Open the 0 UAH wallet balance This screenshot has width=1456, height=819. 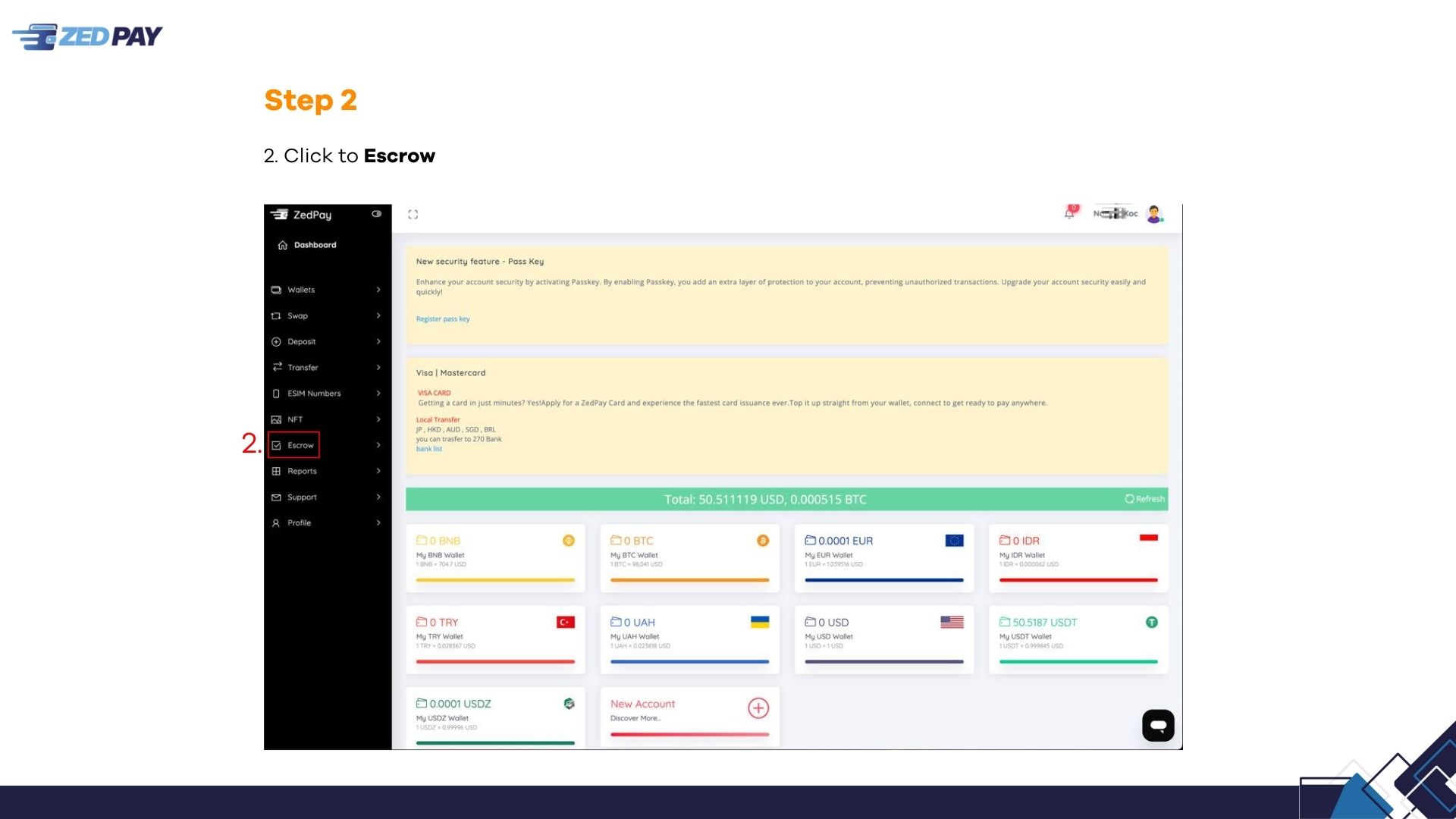tap(632, 623)
